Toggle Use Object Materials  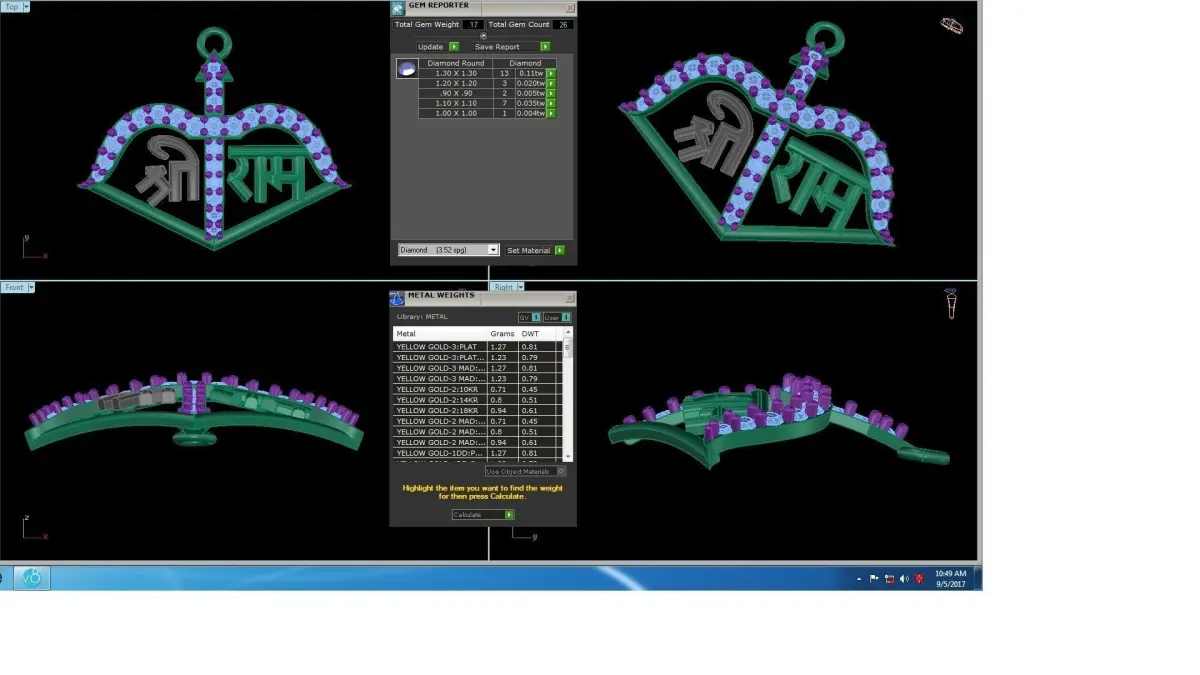[x=526, y=471]
